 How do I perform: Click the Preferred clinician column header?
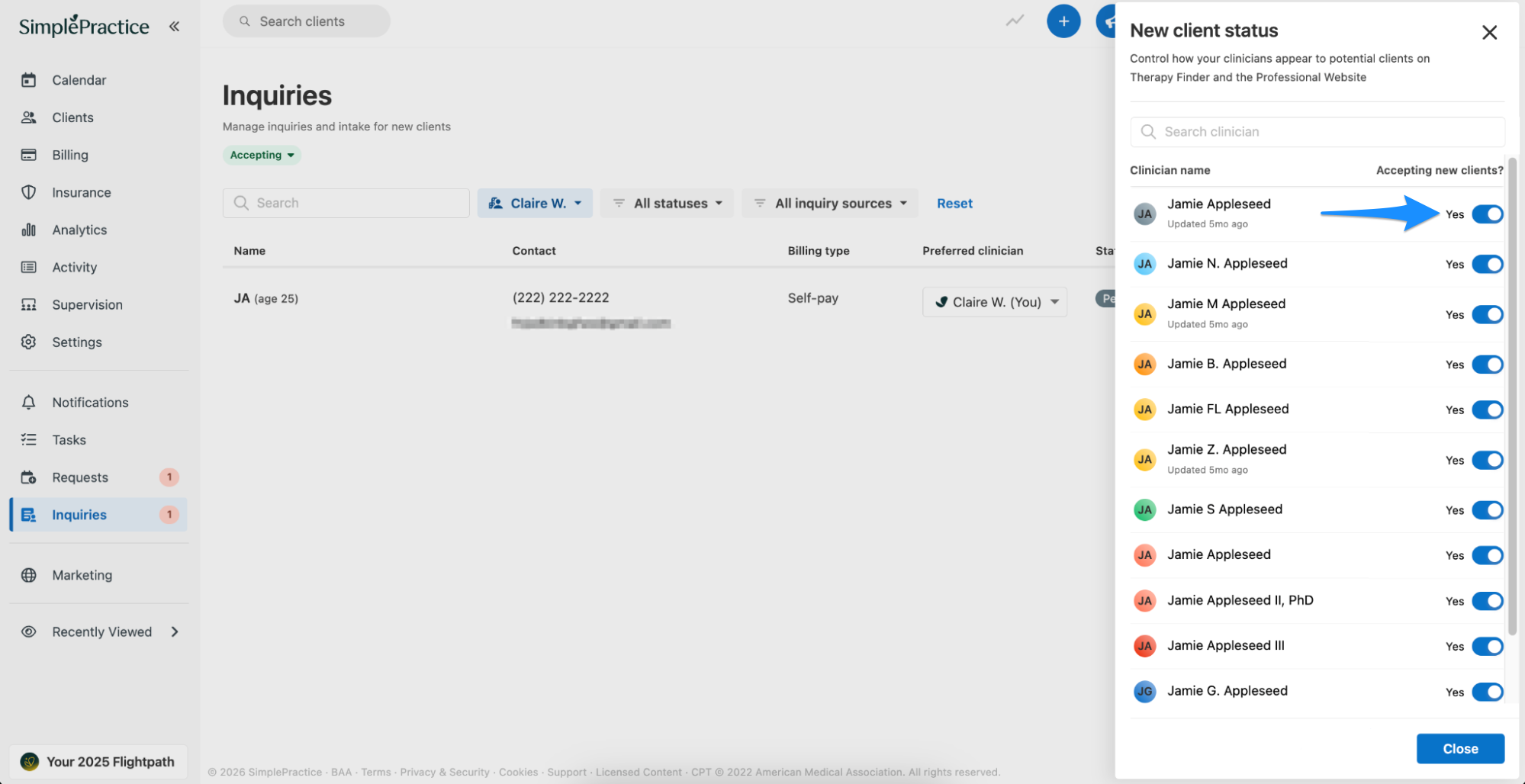point(973,251)
